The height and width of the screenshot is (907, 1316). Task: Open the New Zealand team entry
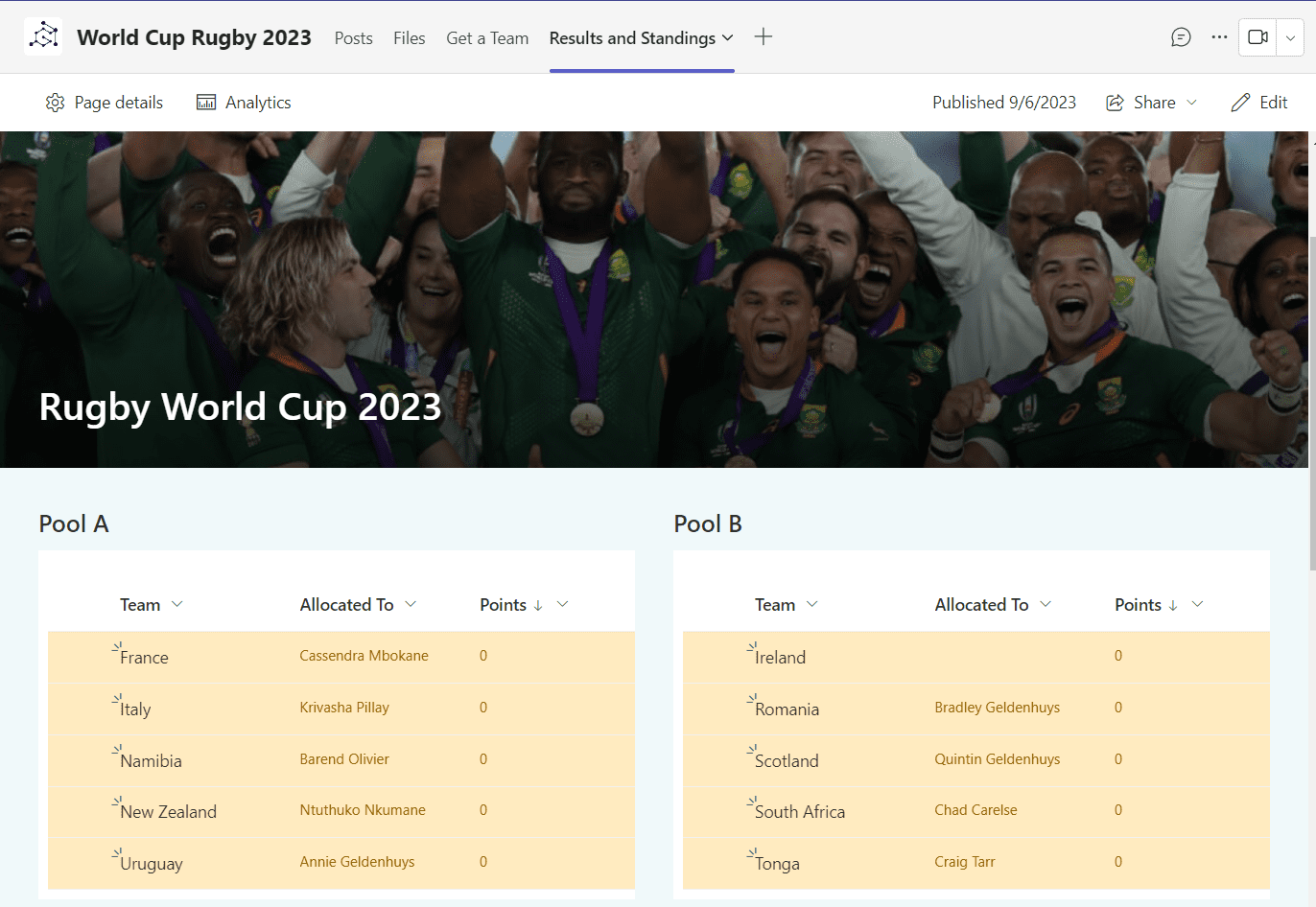point(168,812)
